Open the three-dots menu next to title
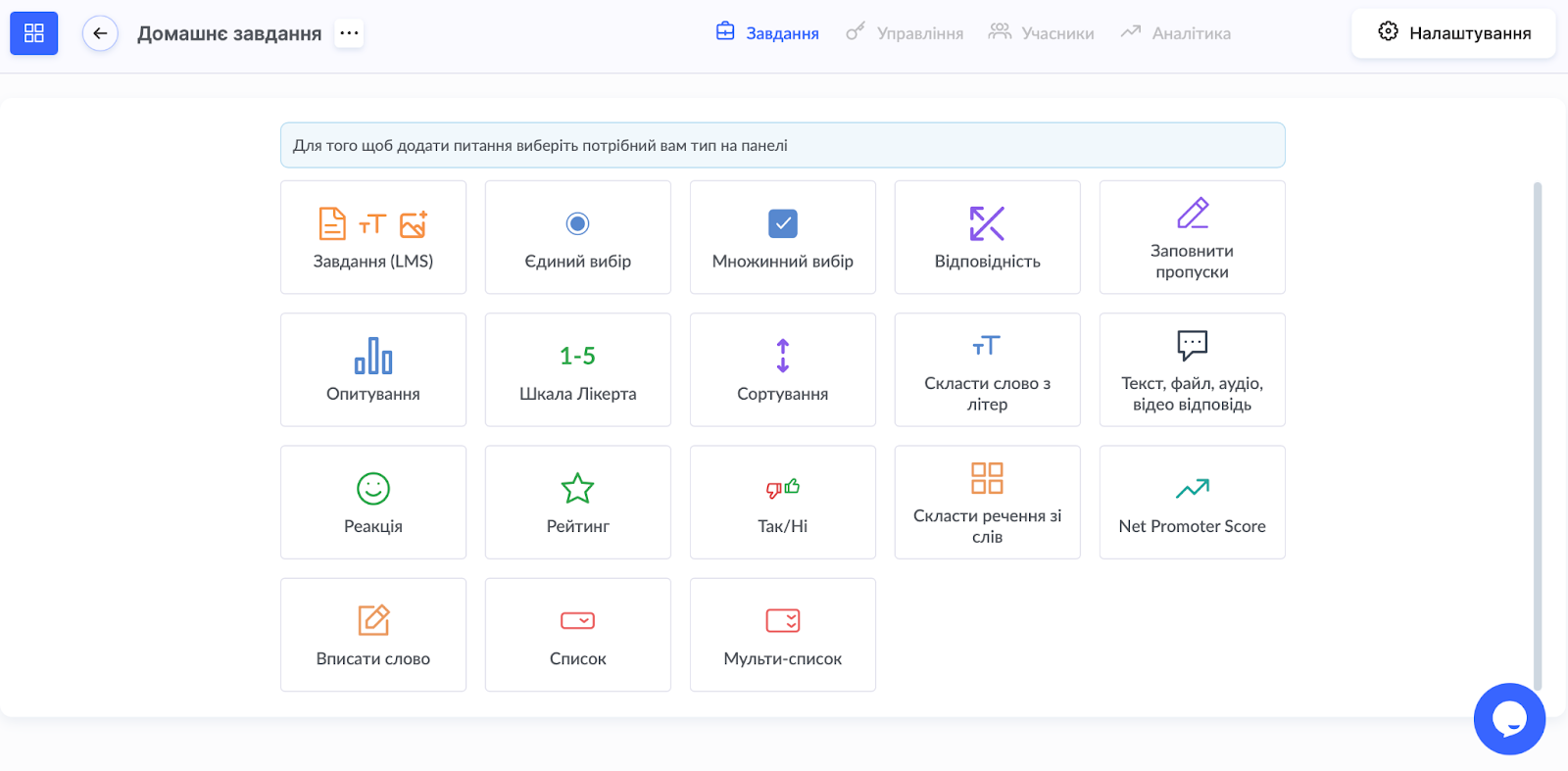The width and height of the screenshot is (1568, 771). coord(349,33)
